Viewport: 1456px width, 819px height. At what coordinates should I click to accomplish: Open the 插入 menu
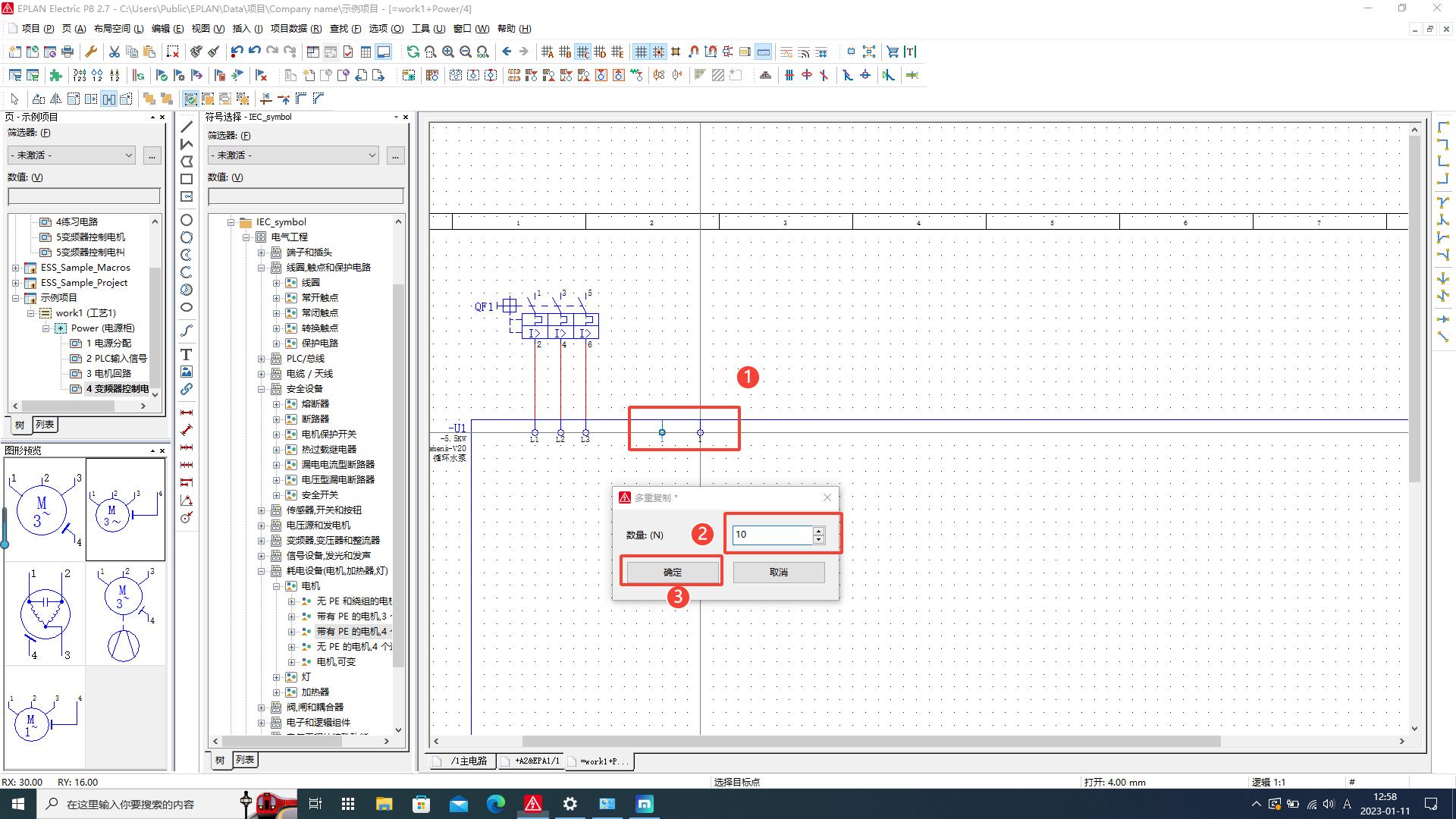tap(246, 29)
